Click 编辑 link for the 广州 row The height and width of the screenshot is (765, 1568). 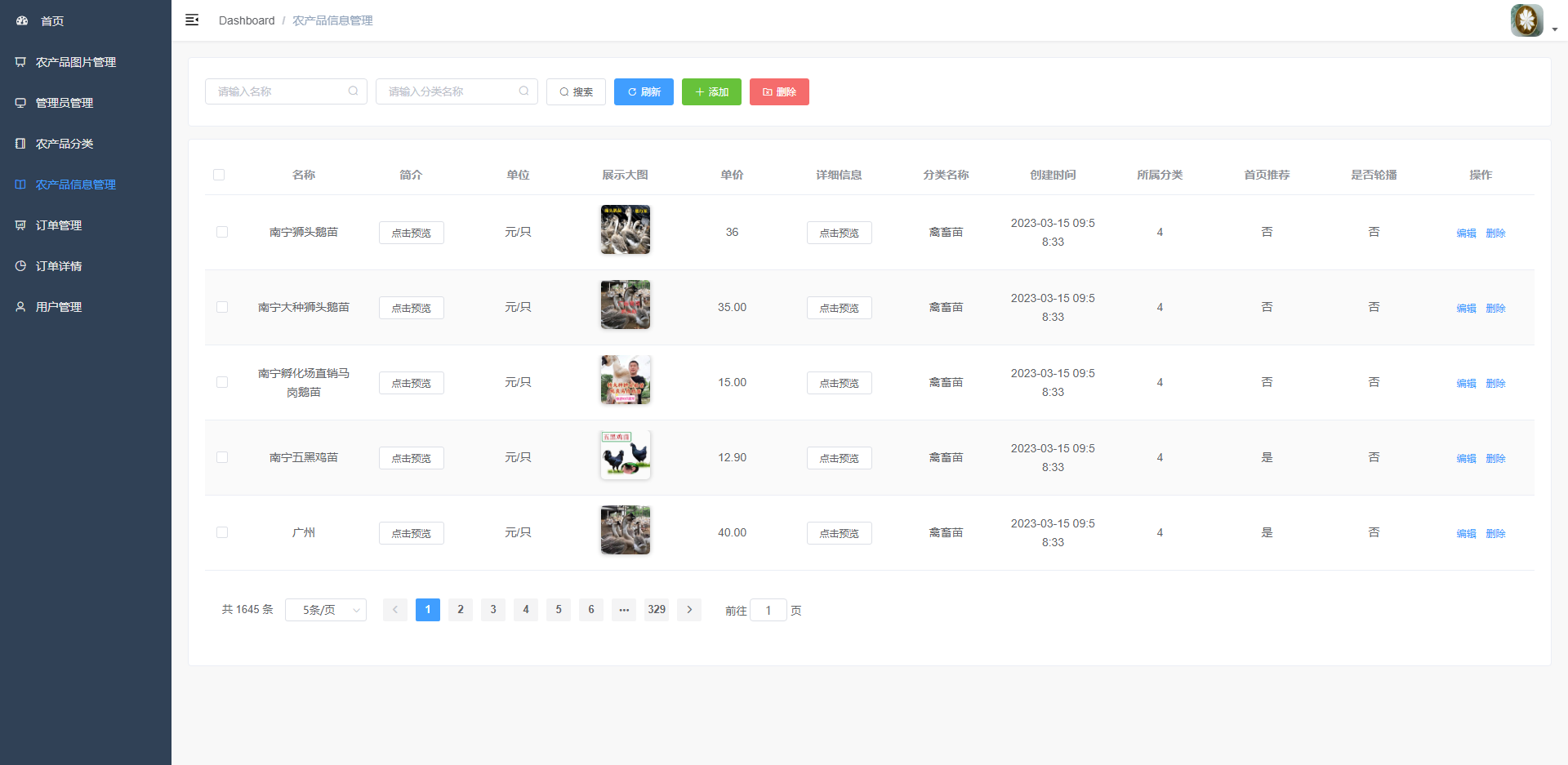1466,533
